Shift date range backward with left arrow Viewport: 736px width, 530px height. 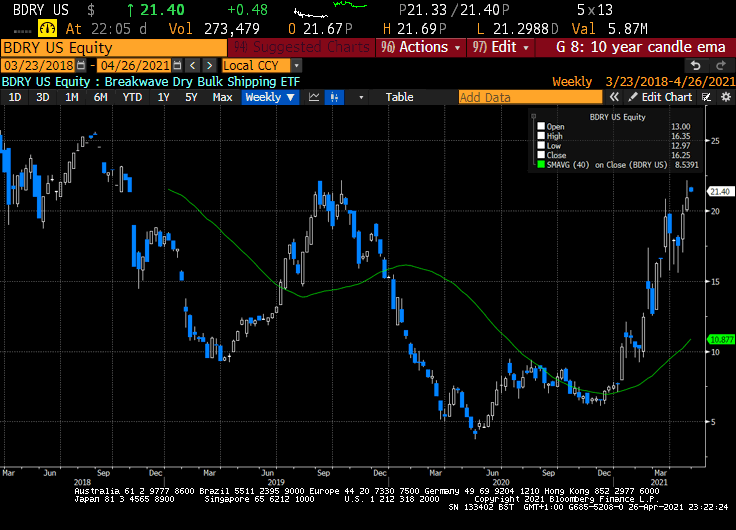click(x=192, y=65)
